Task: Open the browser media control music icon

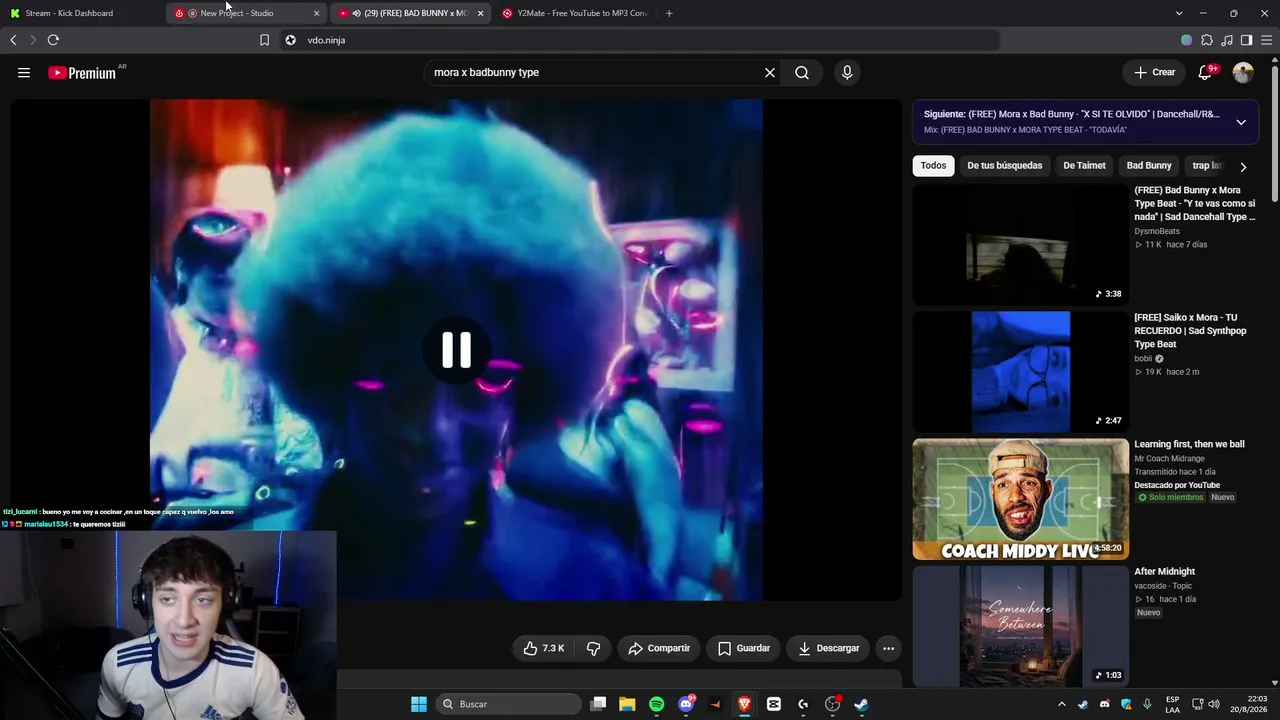Action: tap(1227, 40)
